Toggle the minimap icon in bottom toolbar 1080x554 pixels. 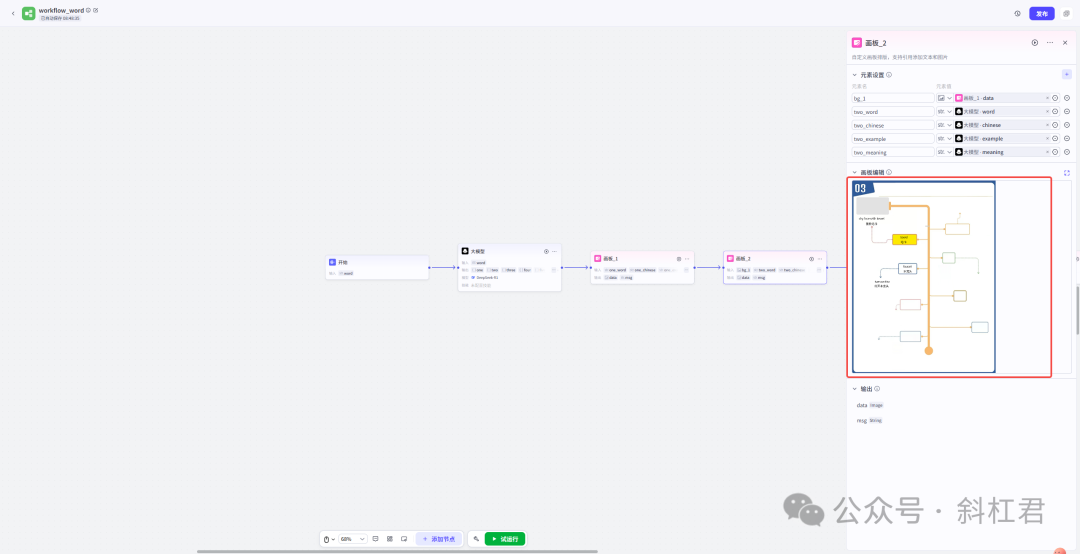point(404,539)
